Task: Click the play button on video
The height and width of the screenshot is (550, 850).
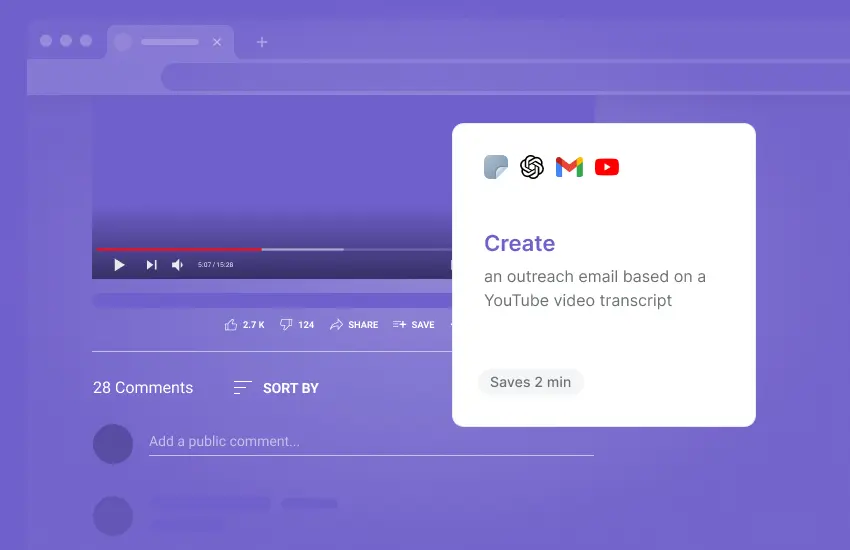Action: (119, 265)
